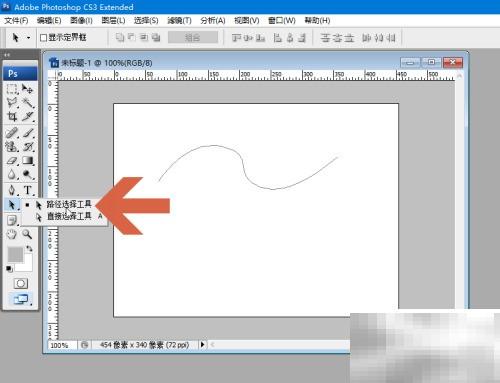
Task: Select the Eraser tool
Action: coord(12,161)
